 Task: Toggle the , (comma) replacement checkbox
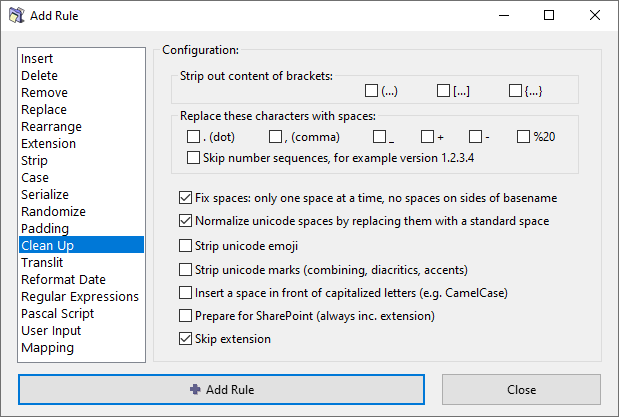coord(276,137)
